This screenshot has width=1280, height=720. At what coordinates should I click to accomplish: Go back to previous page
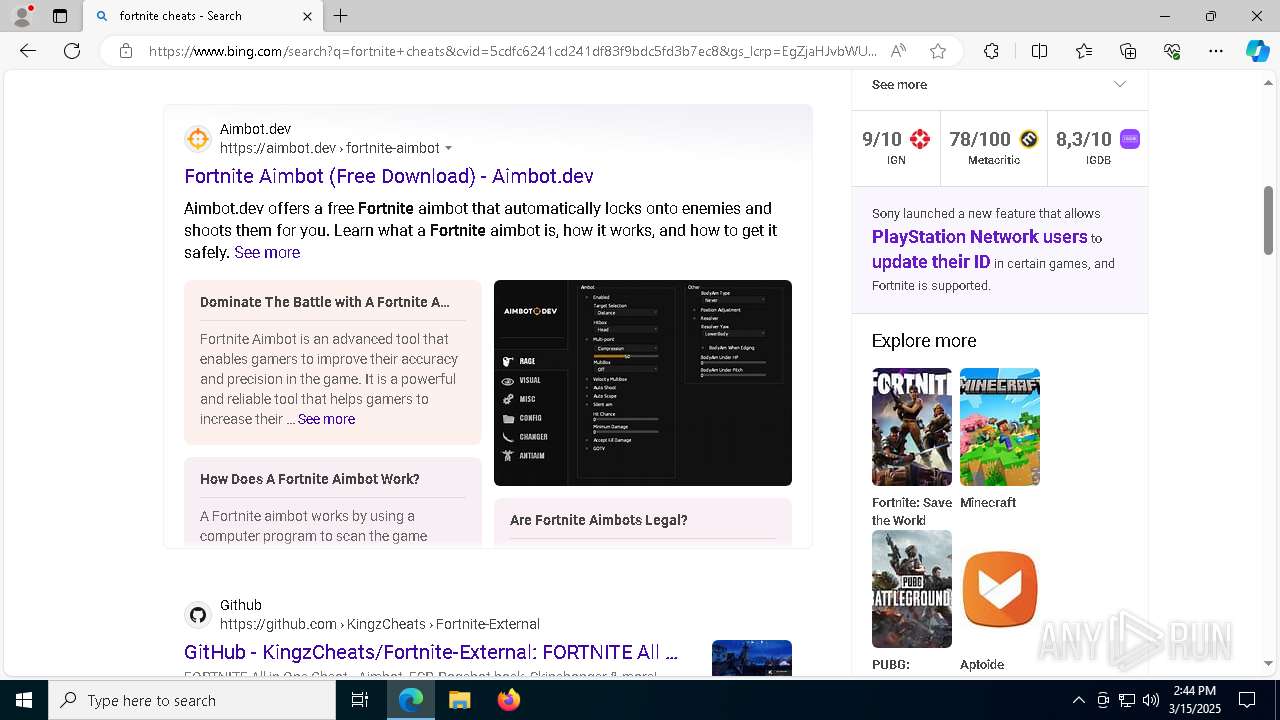click(x=28, y=51)
